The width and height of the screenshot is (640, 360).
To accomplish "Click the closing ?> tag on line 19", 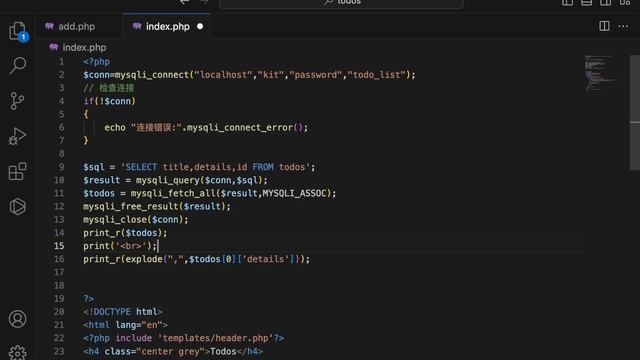I will [x=89, y=299].
